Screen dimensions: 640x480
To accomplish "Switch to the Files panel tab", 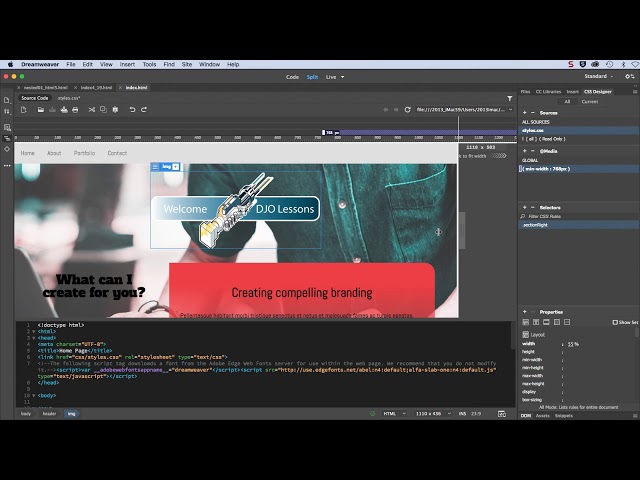I will 525,91.
